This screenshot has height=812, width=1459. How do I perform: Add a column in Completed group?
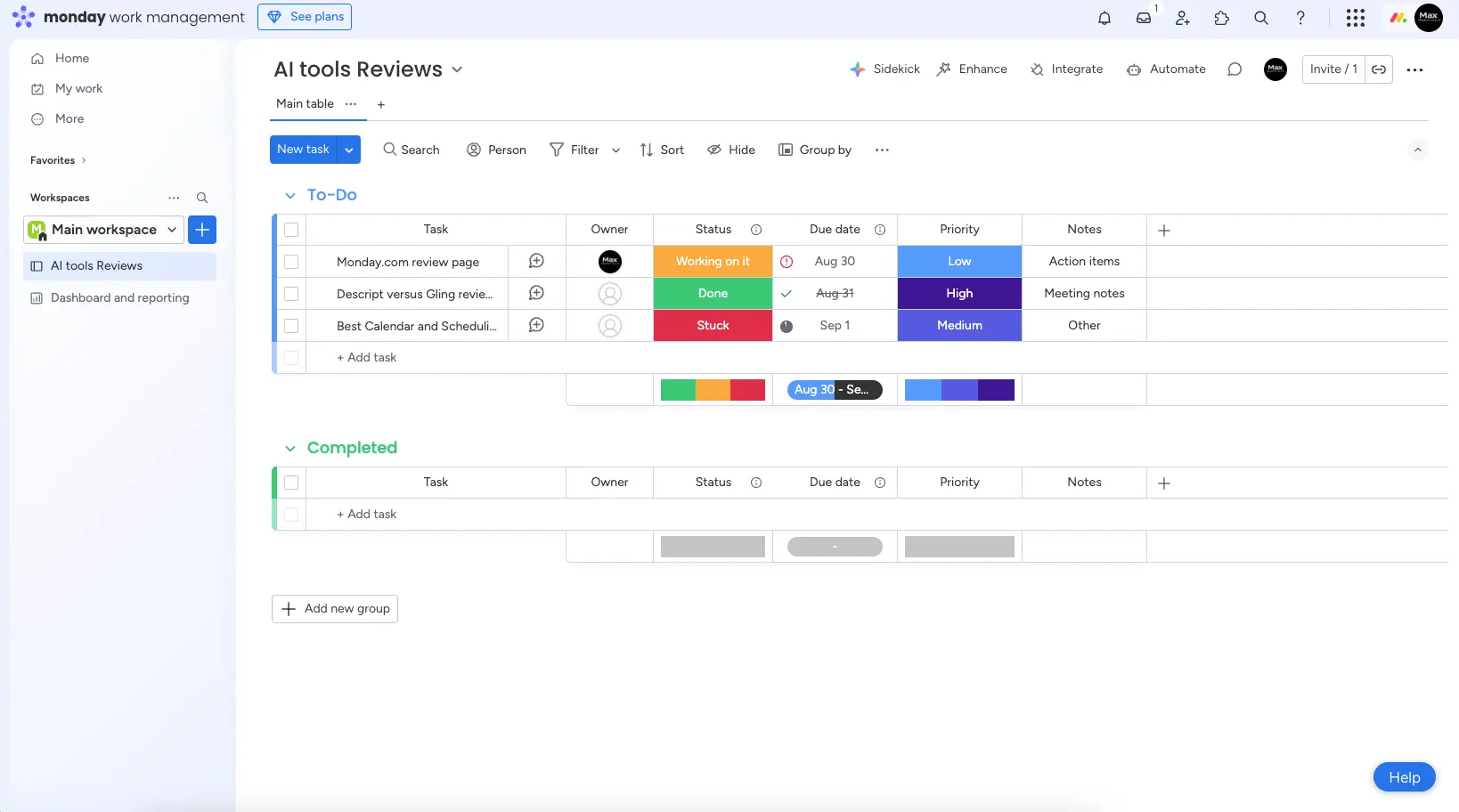coord(1164,483)
